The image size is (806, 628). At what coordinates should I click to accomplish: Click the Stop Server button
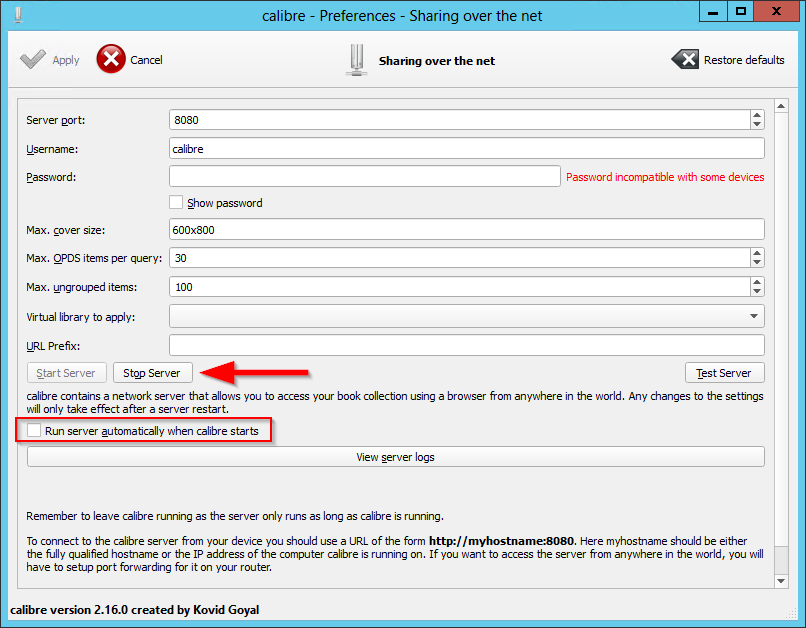(x=153, y=373)
